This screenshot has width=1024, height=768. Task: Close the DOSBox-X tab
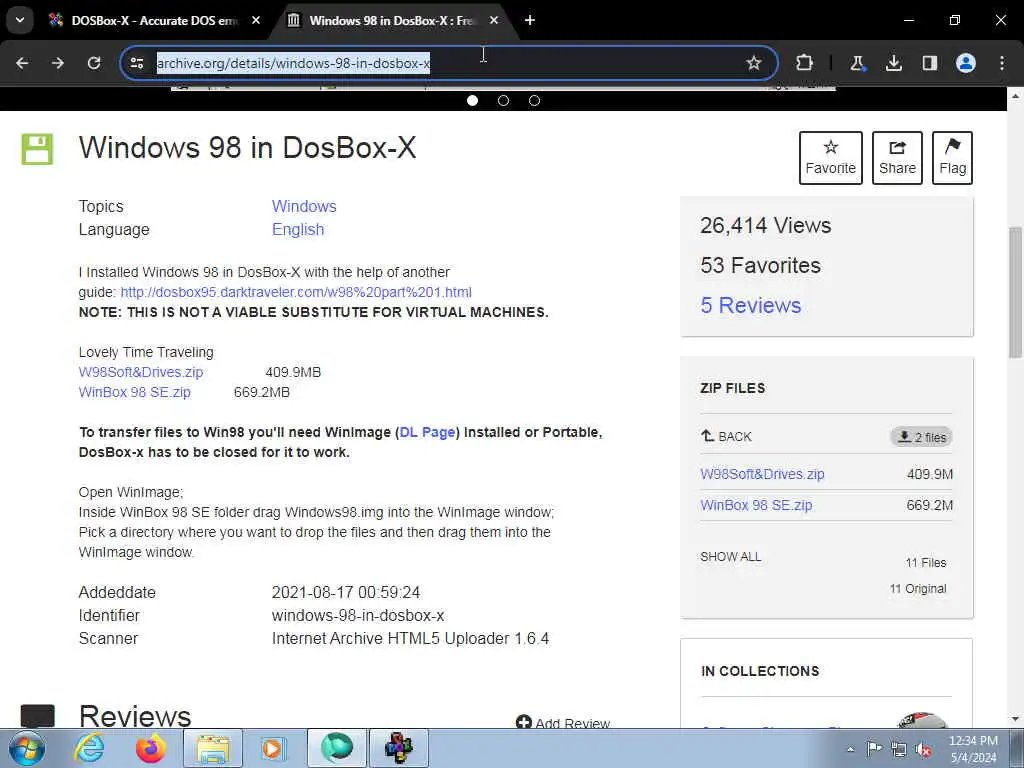[x=256, y=21]
